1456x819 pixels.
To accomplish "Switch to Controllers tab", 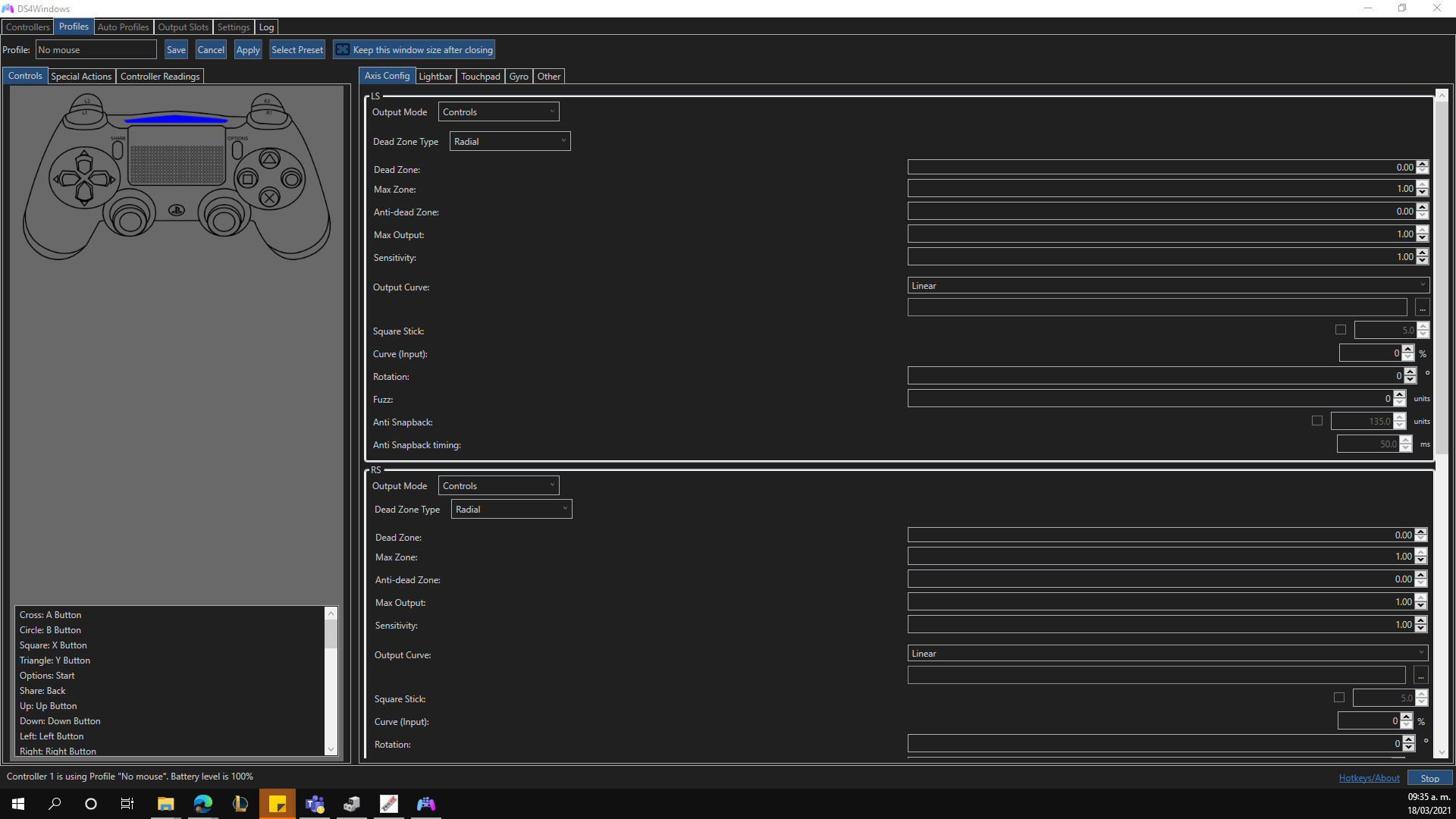I will (28, 27).
